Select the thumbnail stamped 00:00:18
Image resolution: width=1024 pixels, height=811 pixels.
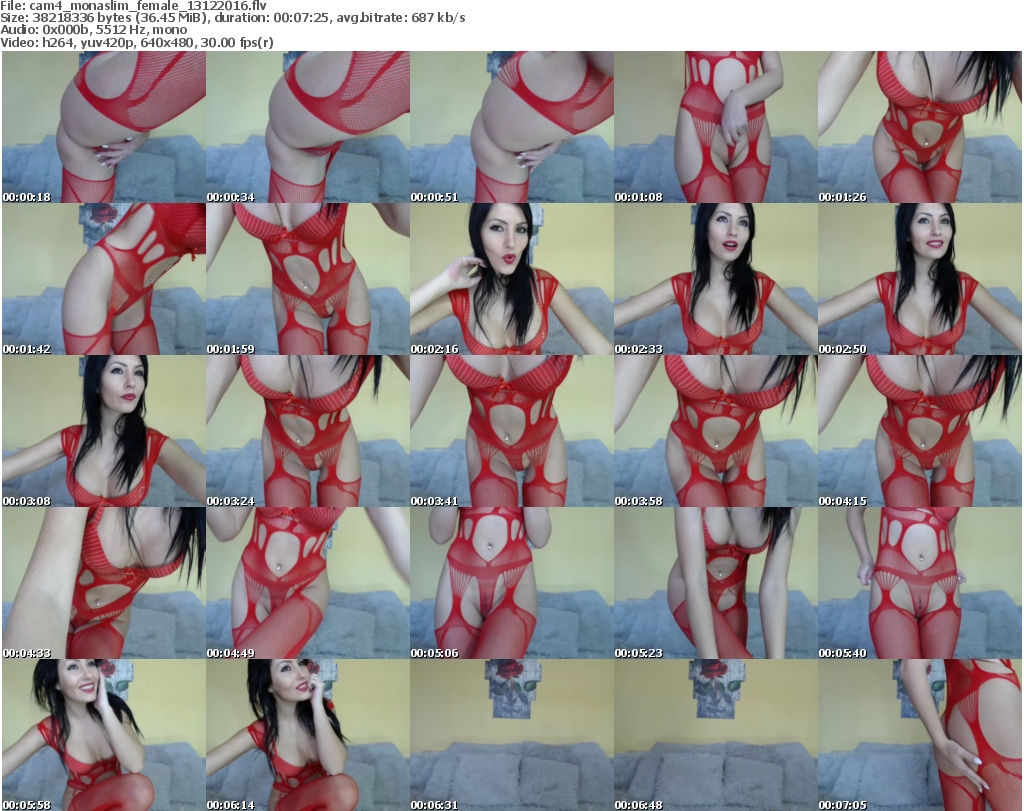(104, 127)
